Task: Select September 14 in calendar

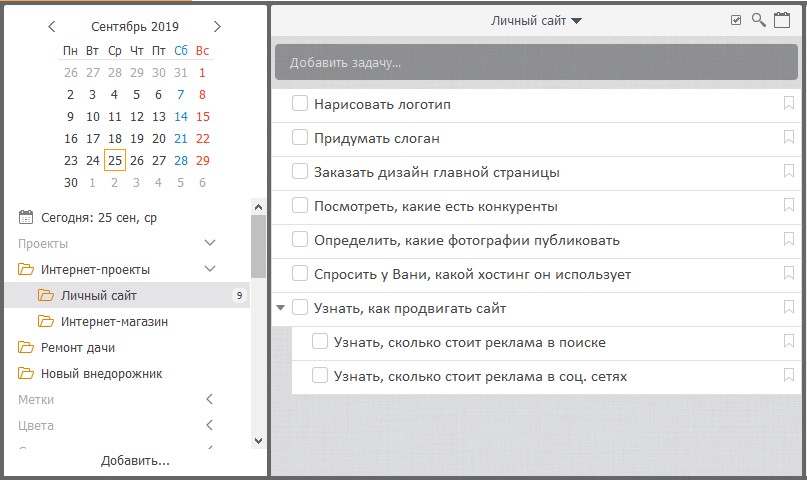Action: tap(181, 117)
